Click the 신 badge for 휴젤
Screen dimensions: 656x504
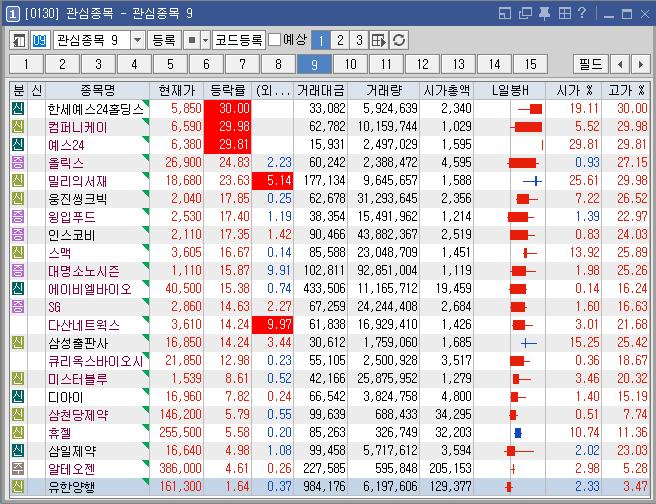coord(18,432)
